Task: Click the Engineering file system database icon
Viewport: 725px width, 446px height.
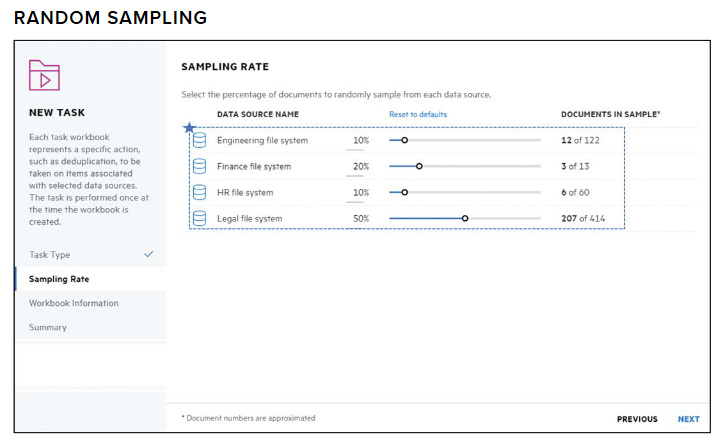Action: pyautogui.click(x=199, y=141)
